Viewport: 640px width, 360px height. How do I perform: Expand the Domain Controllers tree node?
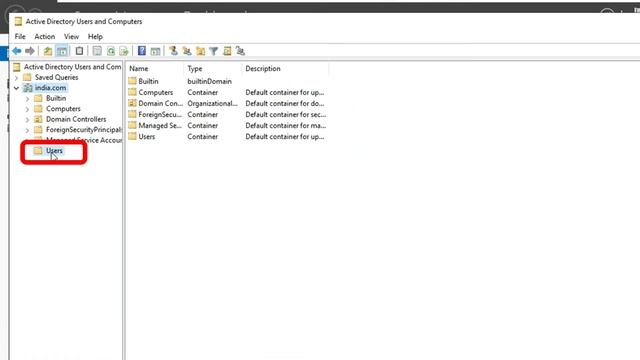tap(27, 120)
